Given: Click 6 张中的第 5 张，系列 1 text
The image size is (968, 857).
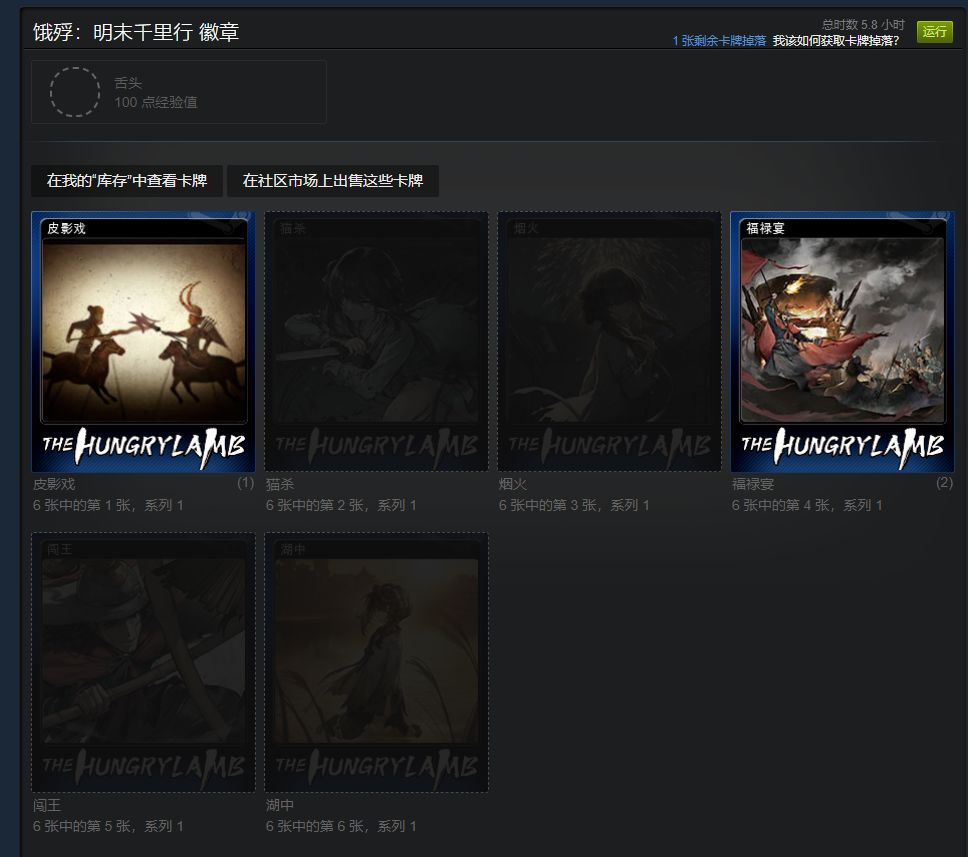Looking at the screenshot, I should click(108, 826).
